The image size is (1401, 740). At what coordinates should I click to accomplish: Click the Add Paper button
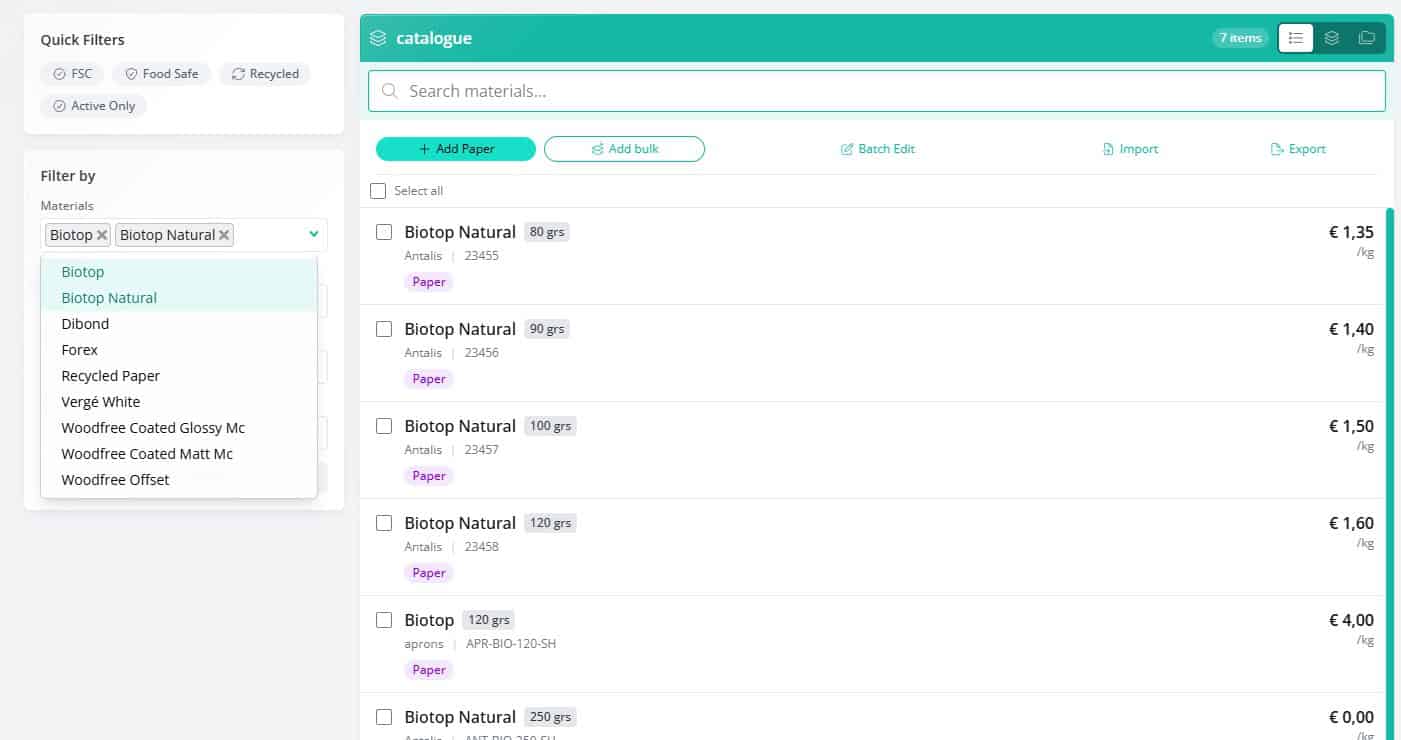456,149
